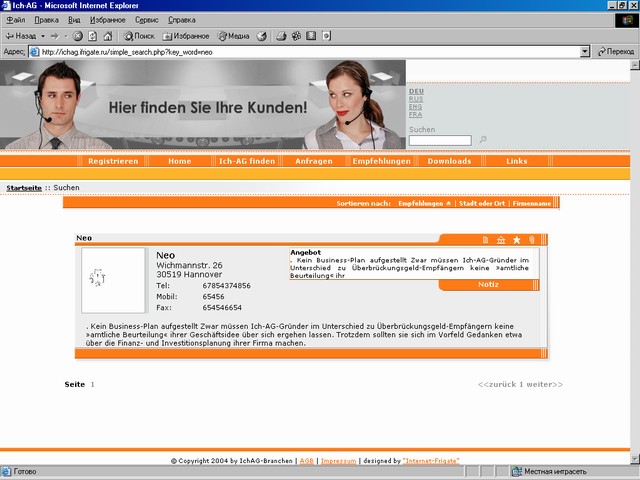Click the page number 1 next to Seite
640x480 pixels.
[x=93, y=384]
